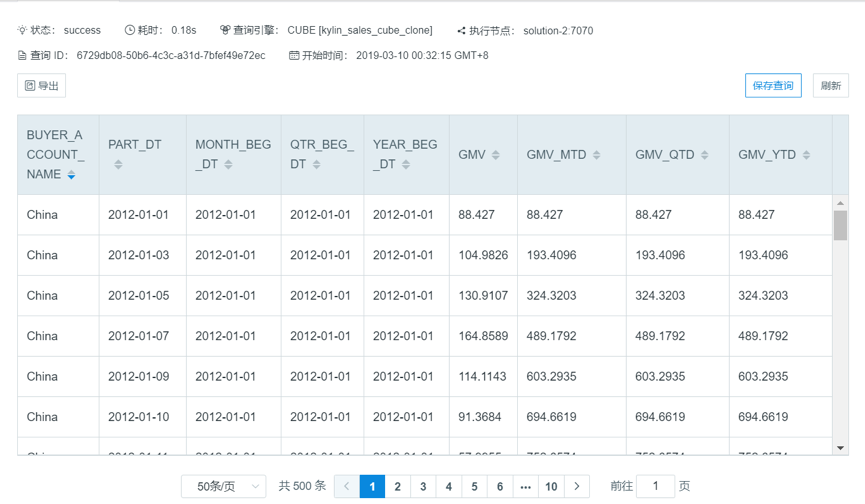Click the 导出 export button
865x504 pixels.
pos(41,86)
